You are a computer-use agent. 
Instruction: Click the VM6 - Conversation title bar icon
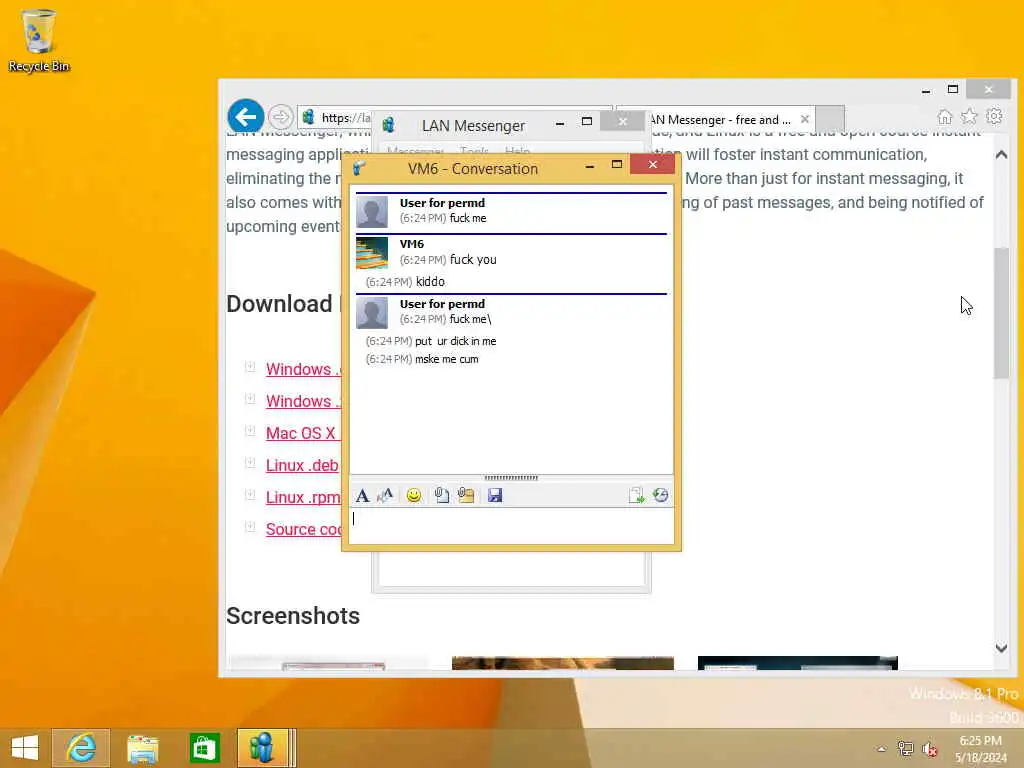(359, 168)
